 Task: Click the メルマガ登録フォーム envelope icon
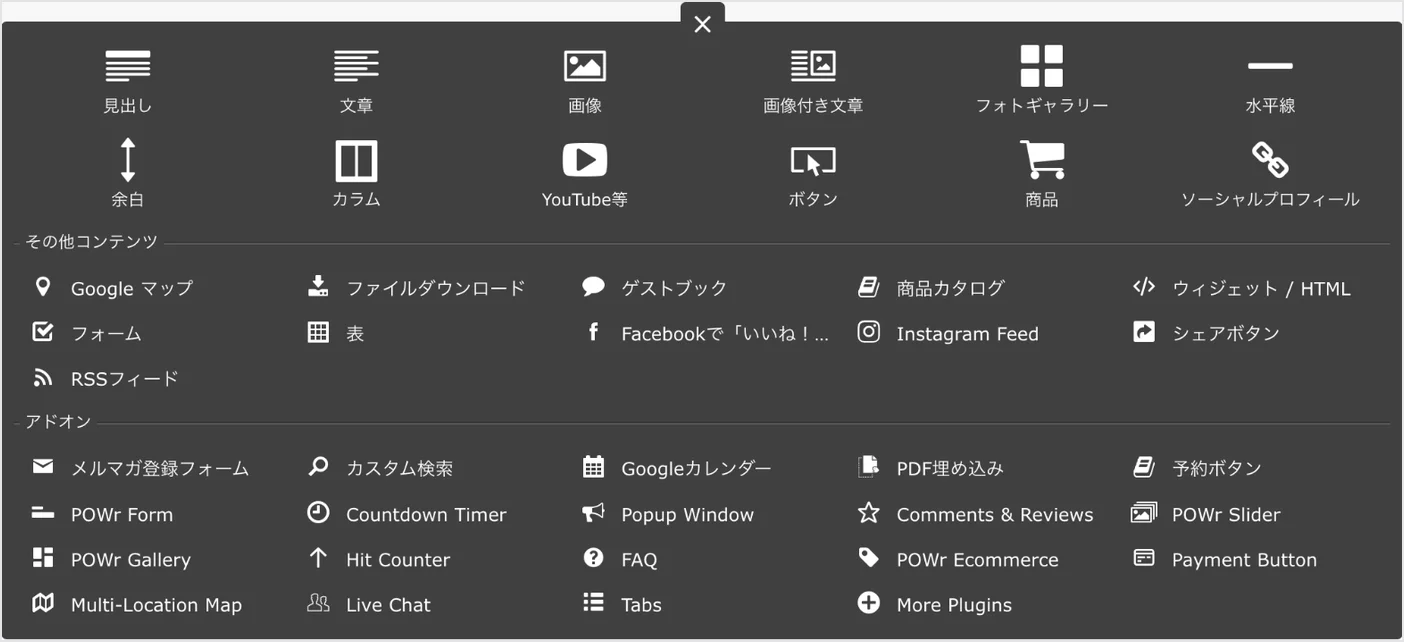(42, 467)
